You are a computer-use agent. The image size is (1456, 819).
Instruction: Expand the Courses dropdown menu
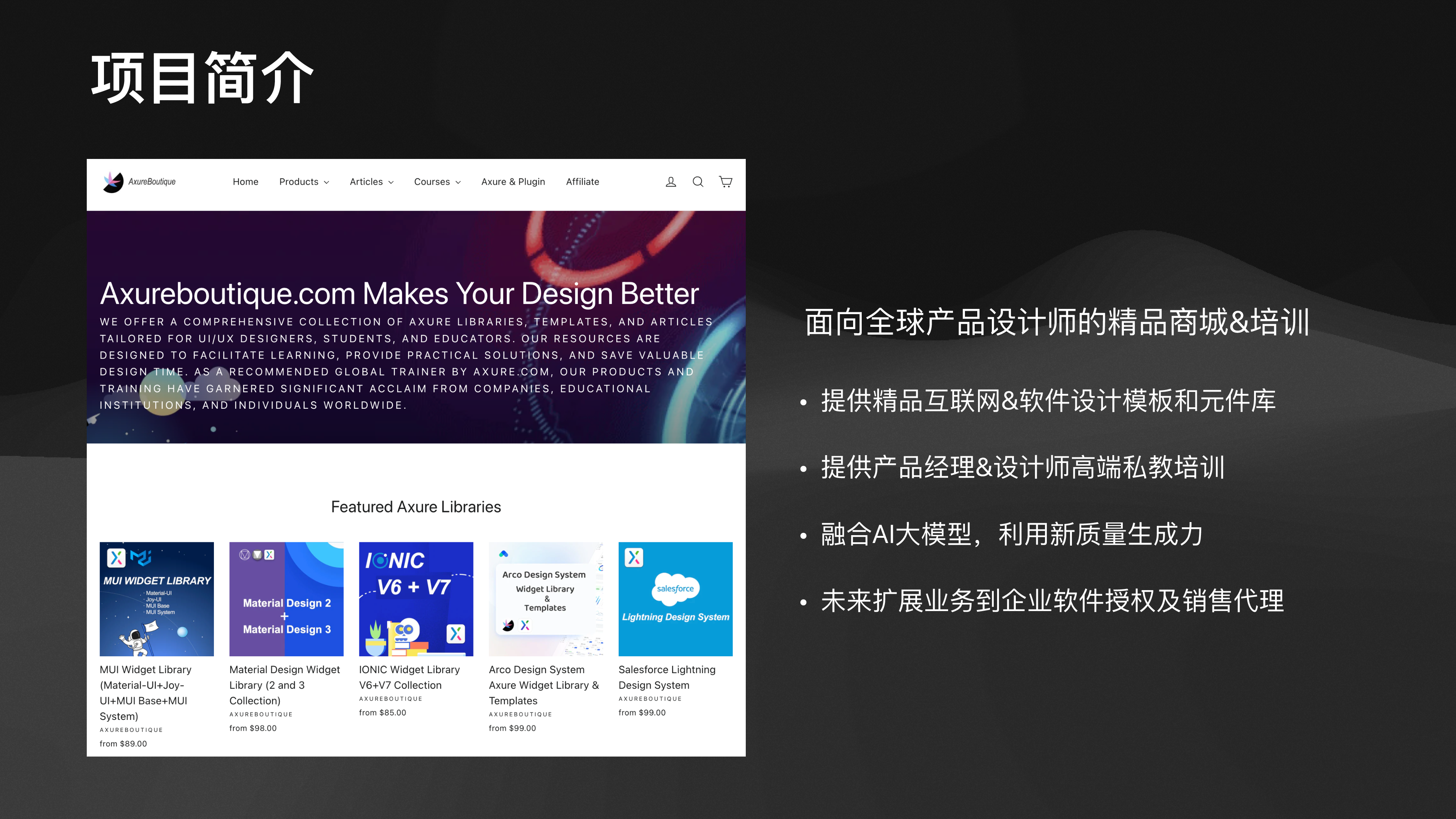(437, 181)
